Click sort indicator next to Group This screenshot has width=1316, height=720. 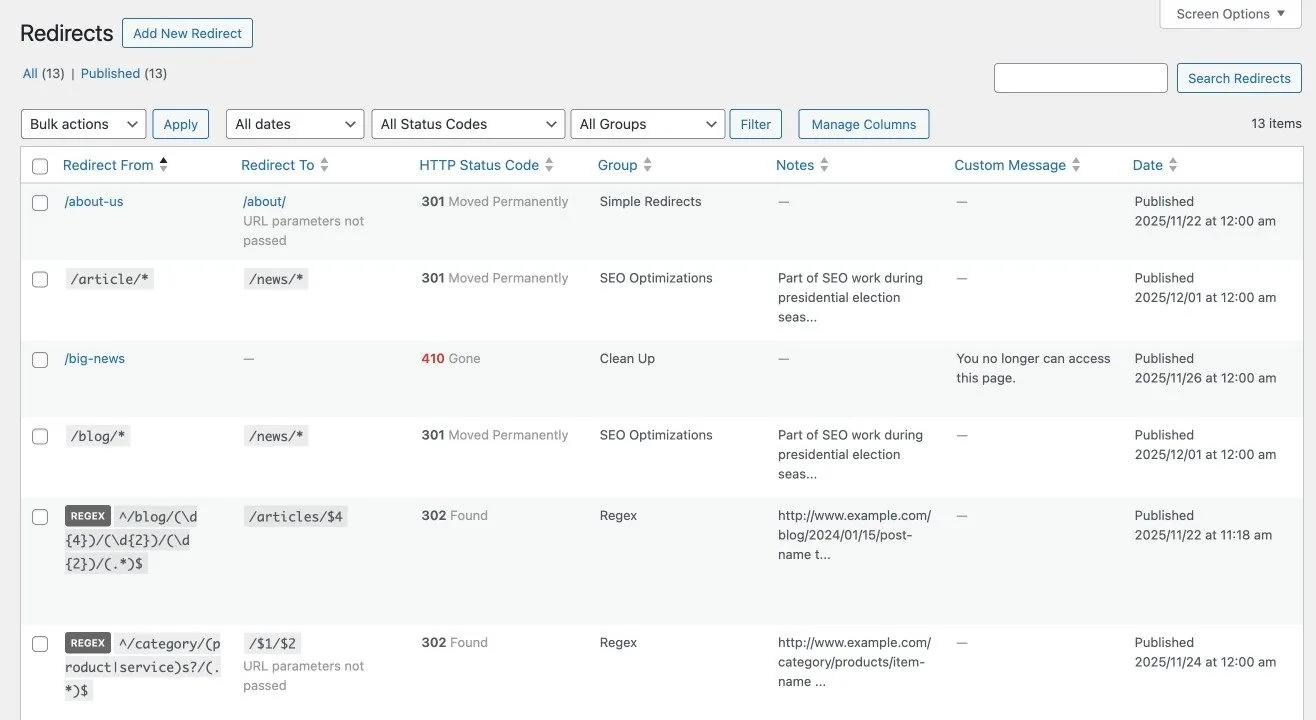(x=647, y=165)
